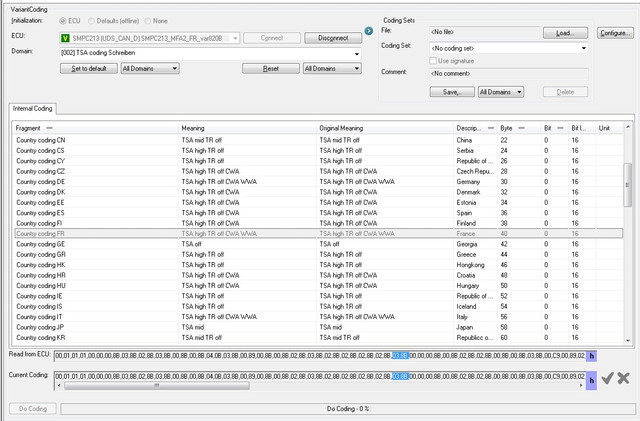Click the Reset button
The width and height of the screenshot is (640, 421).
click(x=271, y=68)
